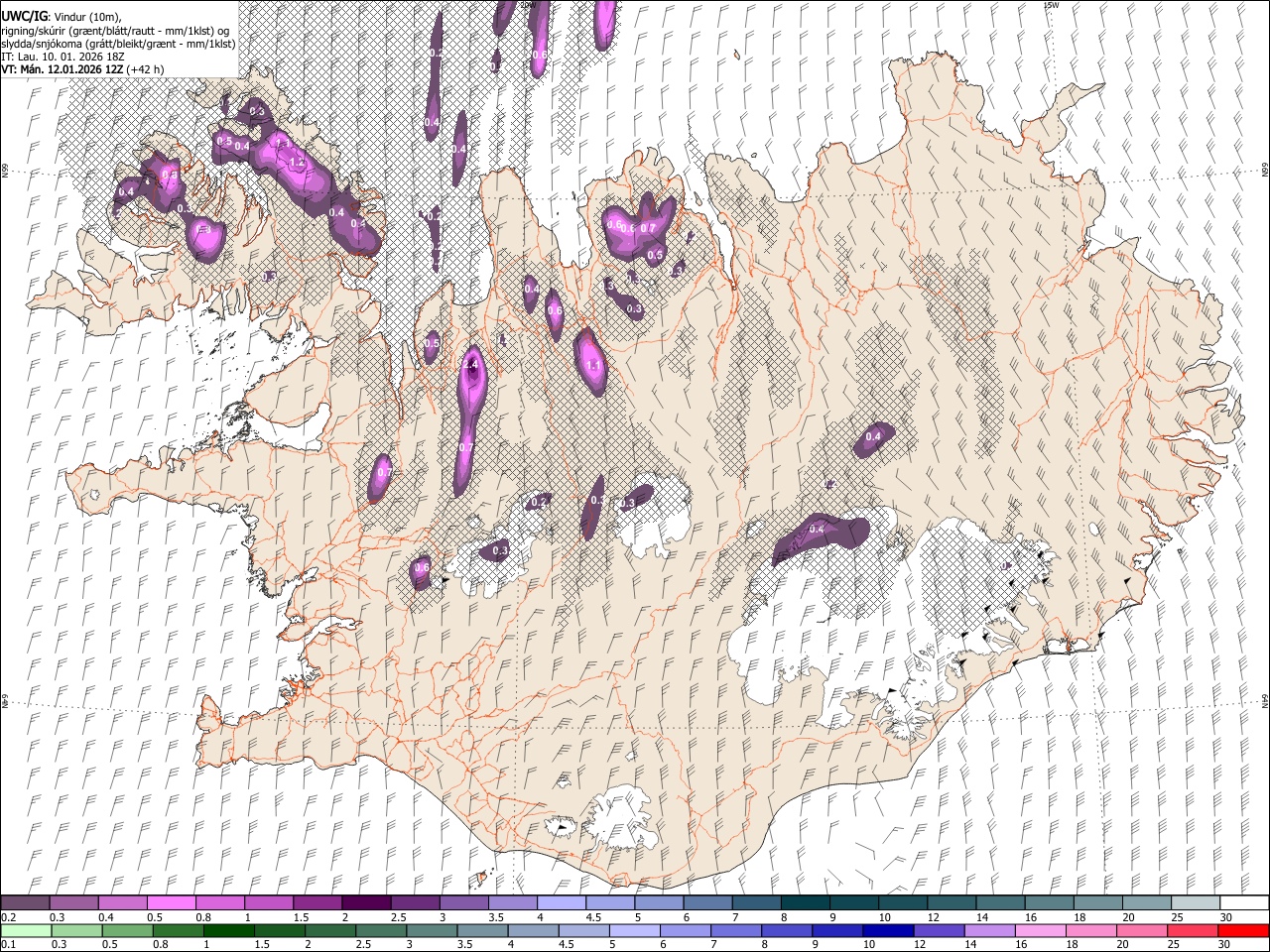Click the "66N" latitude label on the right edge

1264,172
